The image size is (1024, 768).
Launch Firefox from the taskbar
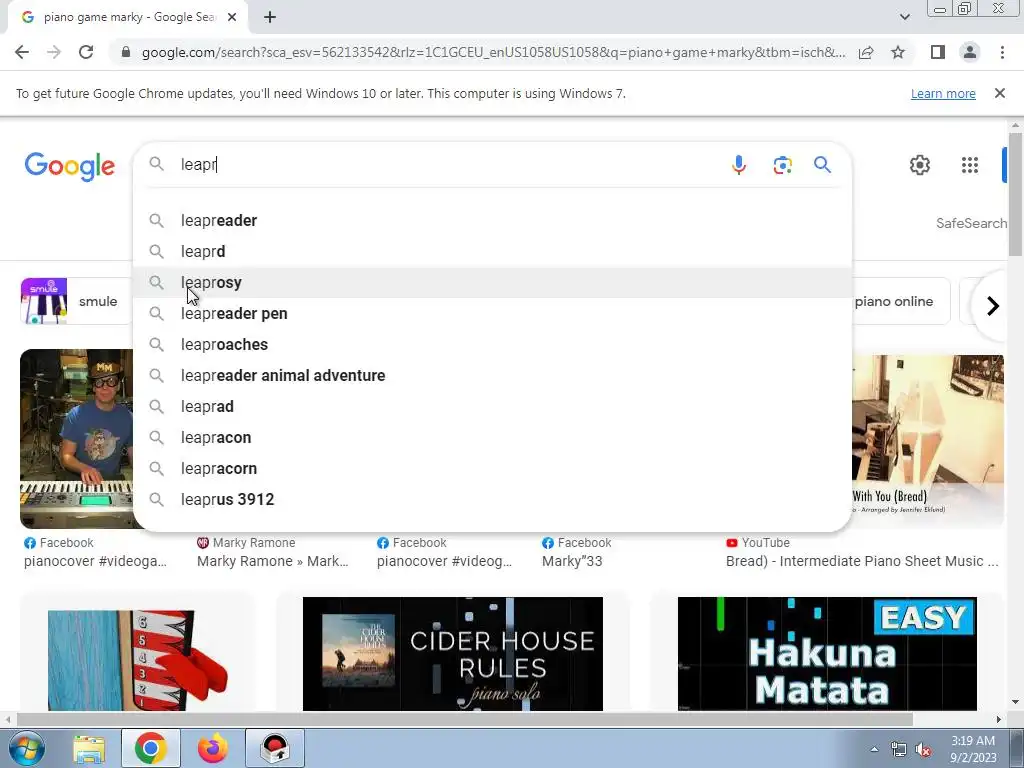pyautogui.click(x=213, y=748)
